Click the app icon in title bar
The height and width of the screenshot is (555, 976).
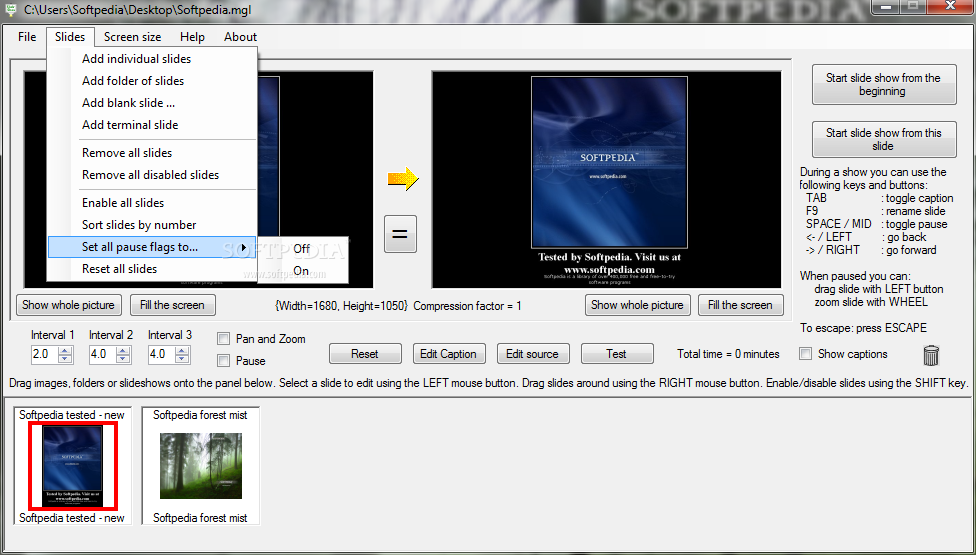11,9
